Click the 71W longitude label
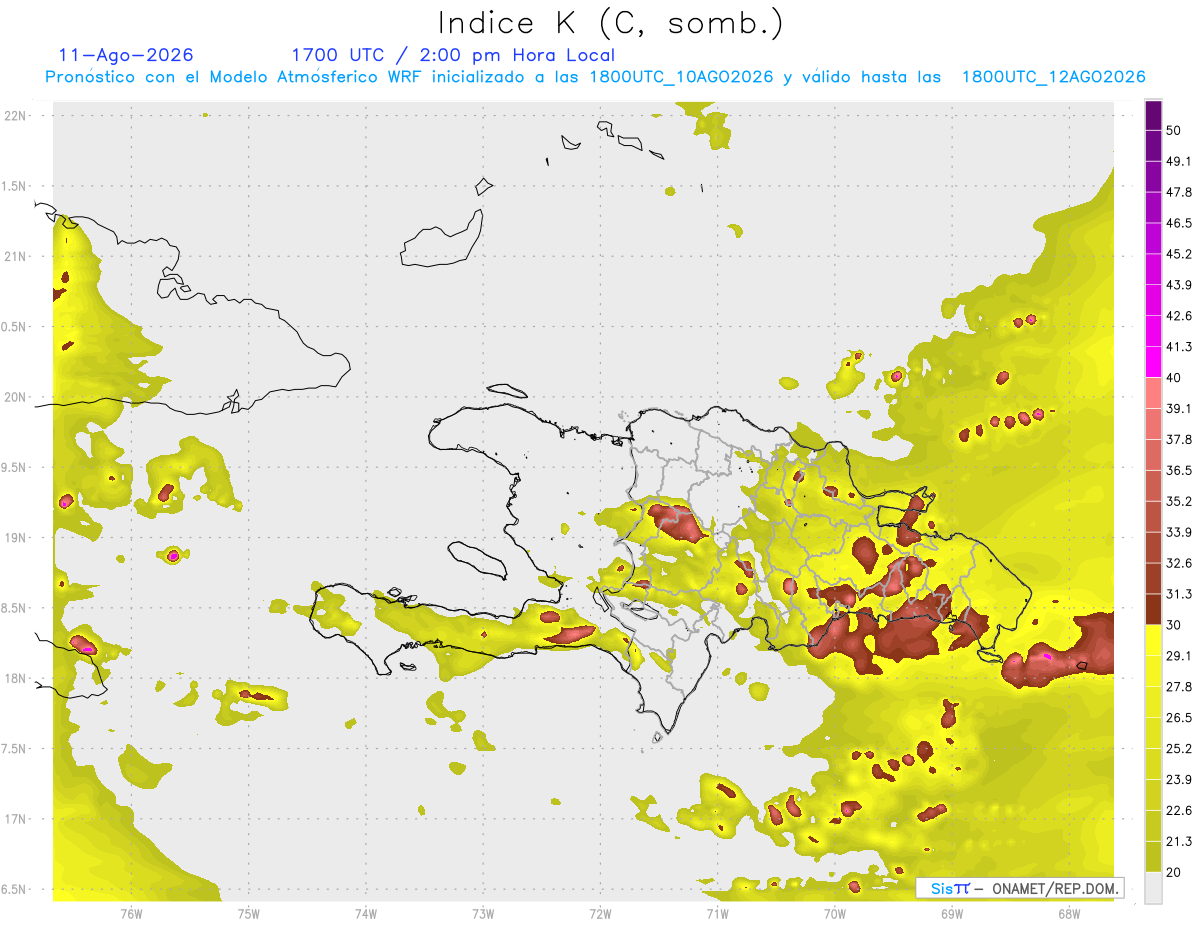1200x927 pixels. pos(717,914)
